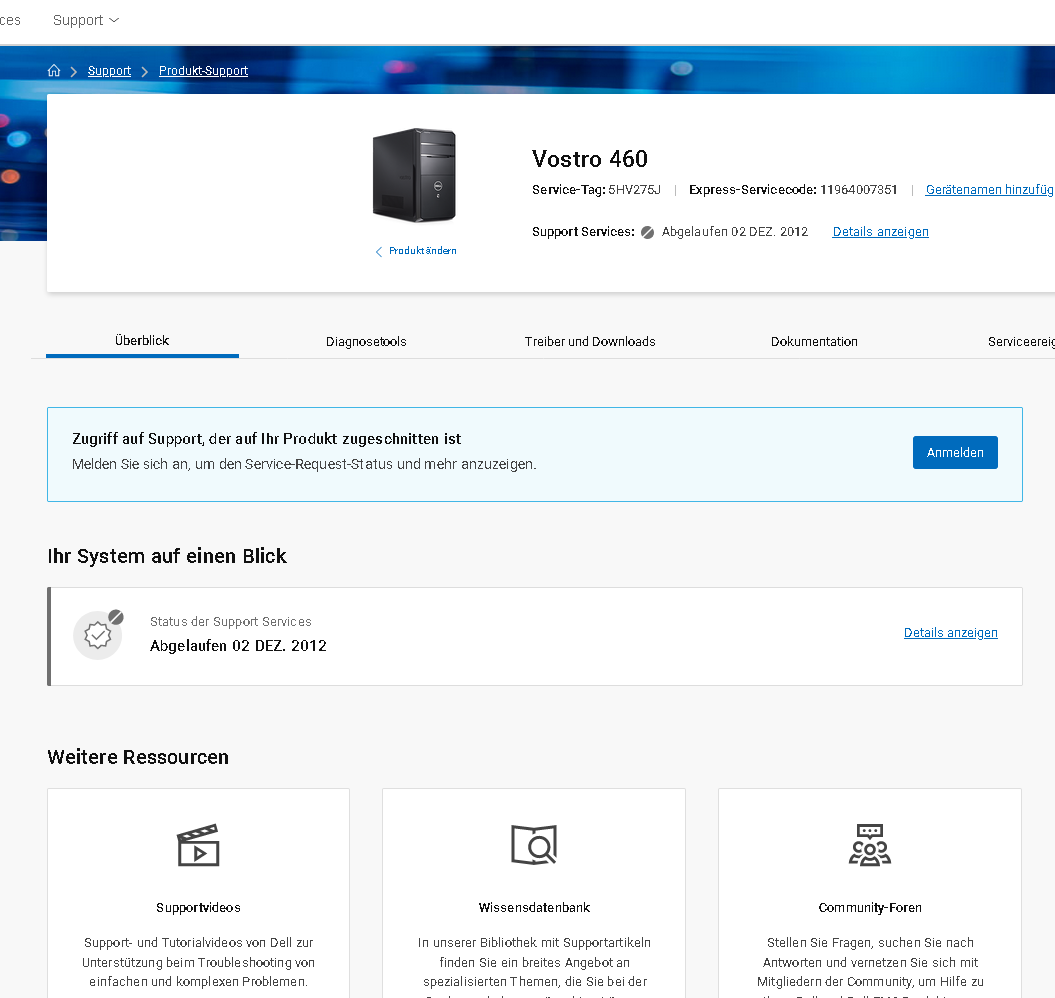Click the Vostro 460 product title
Image resolution: width=1055 pixels, height=998 pixels.
click(589, 159)
